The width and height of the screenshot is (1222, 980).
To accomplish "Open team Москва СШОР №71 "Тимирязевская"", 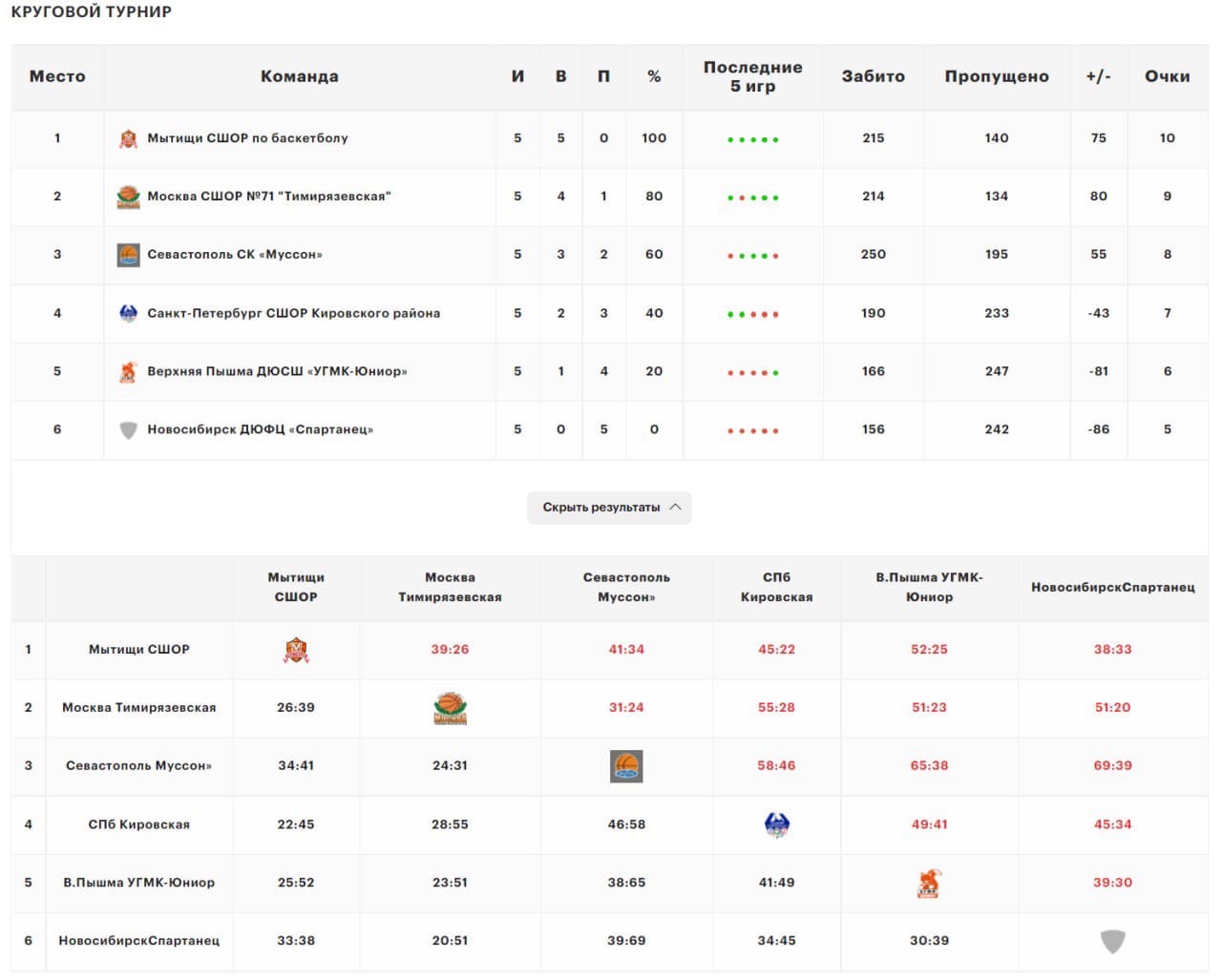I will pos(269,197).
